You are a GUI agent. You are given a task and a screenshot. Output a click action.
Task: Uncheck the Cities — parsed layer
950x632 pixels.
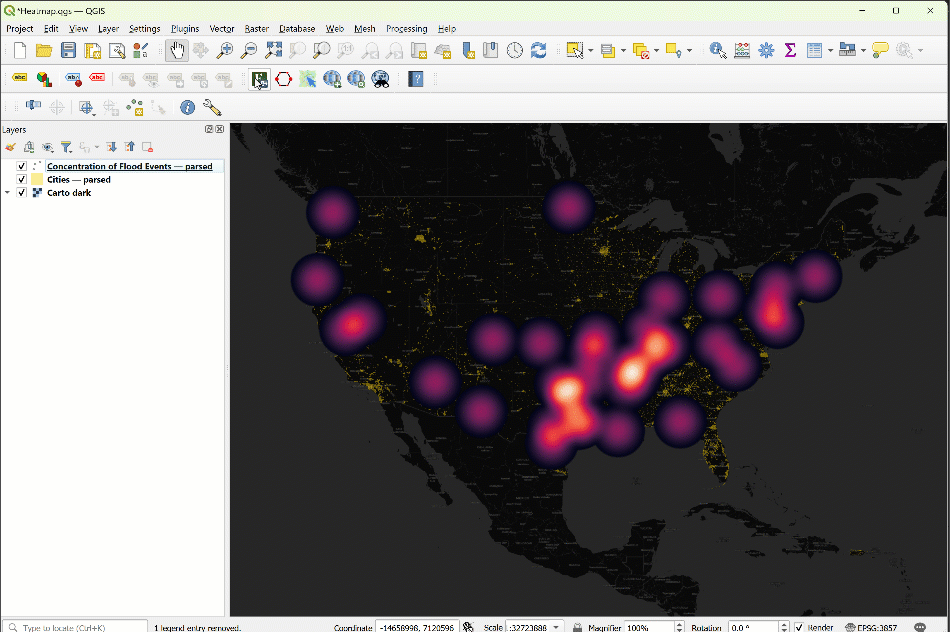[x=21, y=179]
